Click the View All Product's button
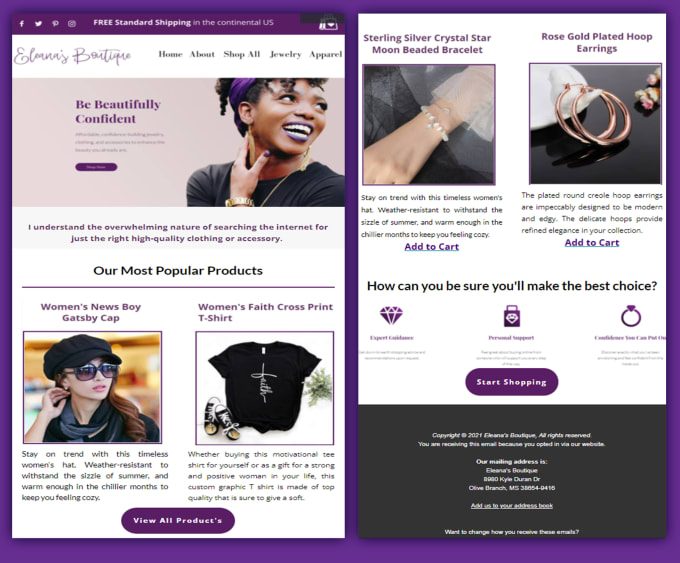Screen dimensions: 680x563 pos(178,520)
